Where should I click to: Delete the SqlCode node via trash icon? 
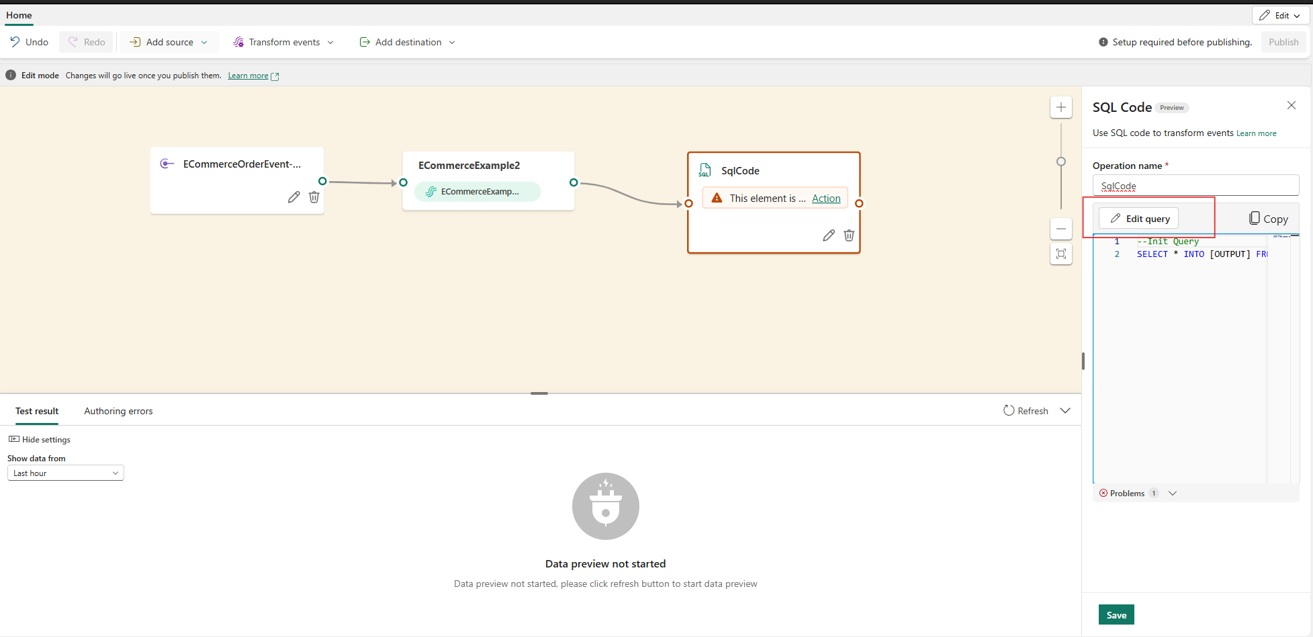coord(848,234)
